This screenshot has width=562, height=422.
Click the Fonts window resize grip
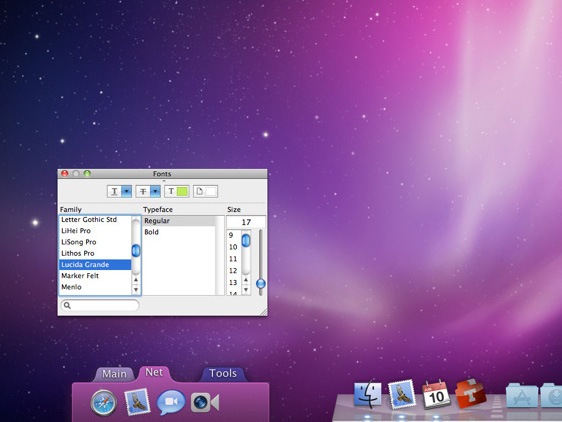click(263, 312)
